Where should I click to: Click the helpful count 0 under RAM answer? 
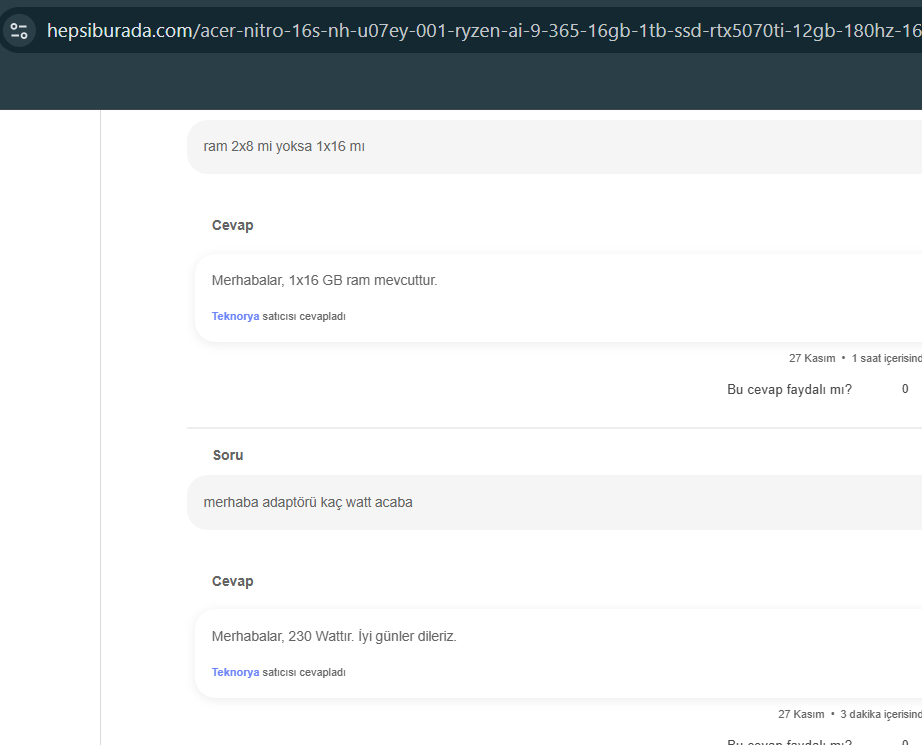tap(905, 389)
